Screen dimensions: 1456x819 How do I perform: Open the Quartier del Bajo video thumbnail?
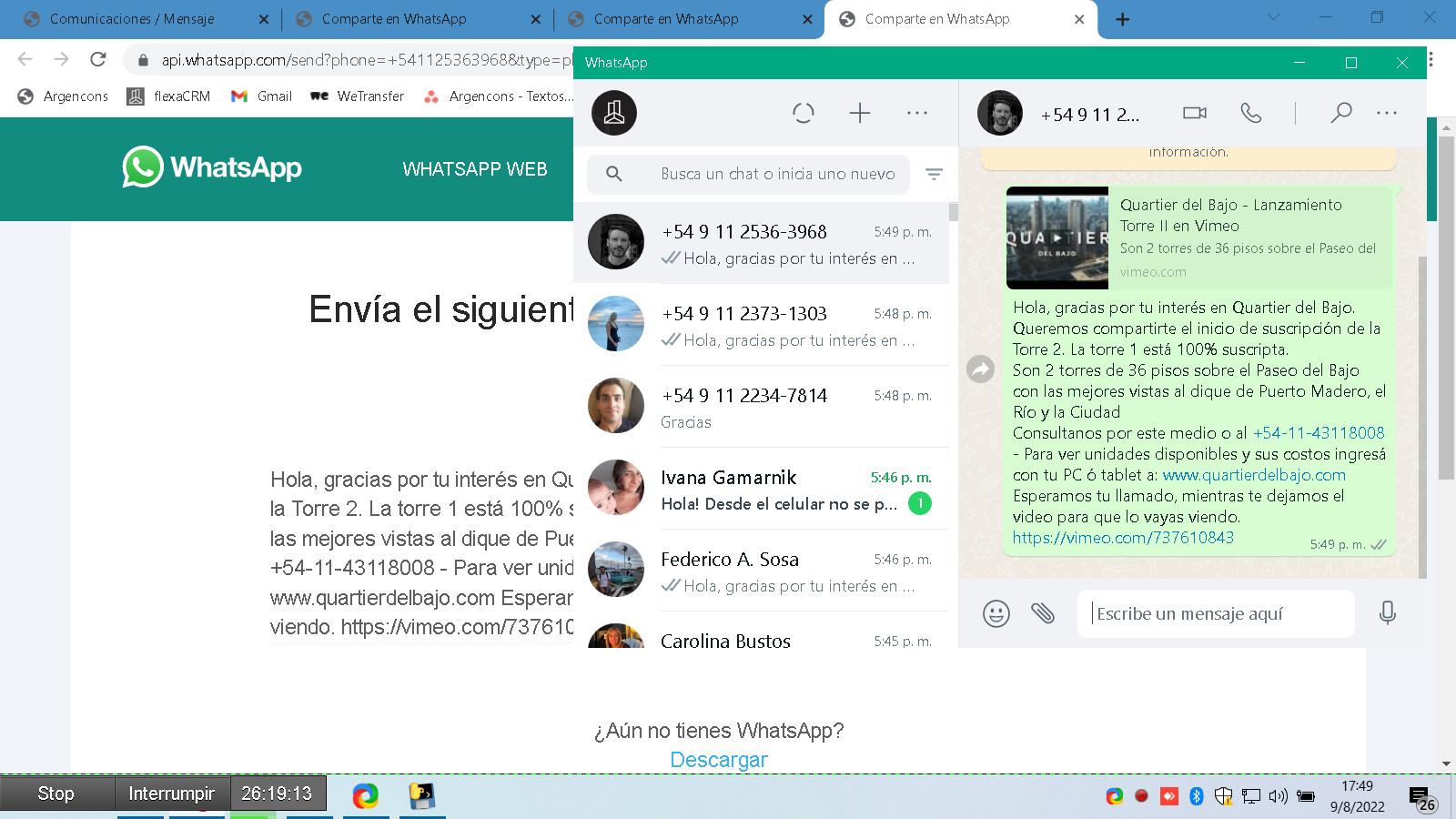pyautogui.click(x=1057, y=238)
